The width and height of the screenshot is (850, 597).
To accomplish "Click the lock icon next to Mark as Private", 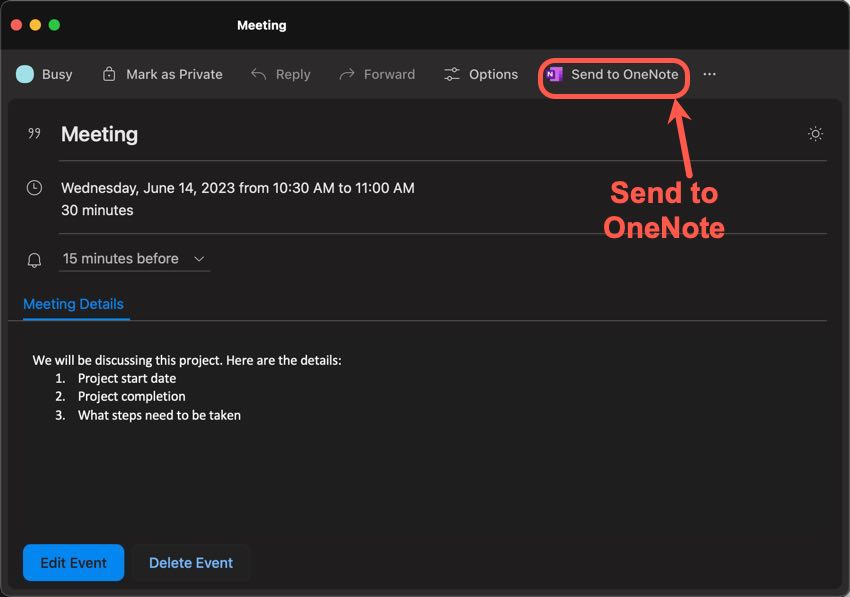I will tap(107, 73).
